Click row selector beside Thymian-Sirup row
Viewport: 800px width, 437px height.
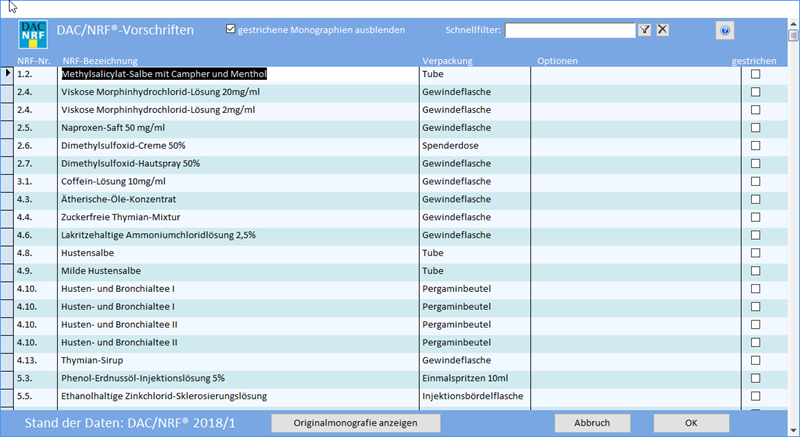tap(8, 360)
